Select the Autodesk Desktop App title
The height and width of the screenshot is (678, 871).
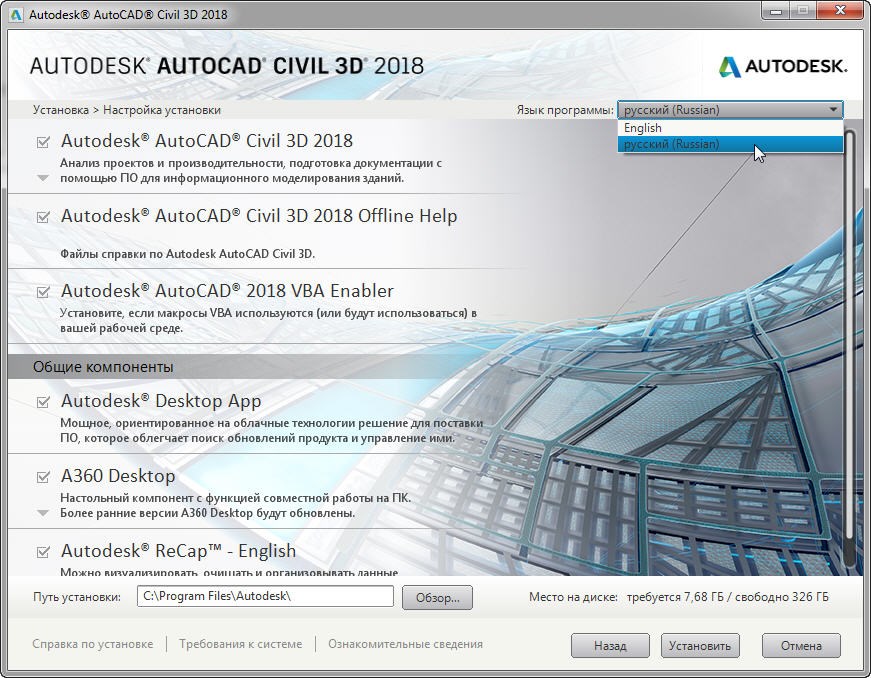click(161, 401)
